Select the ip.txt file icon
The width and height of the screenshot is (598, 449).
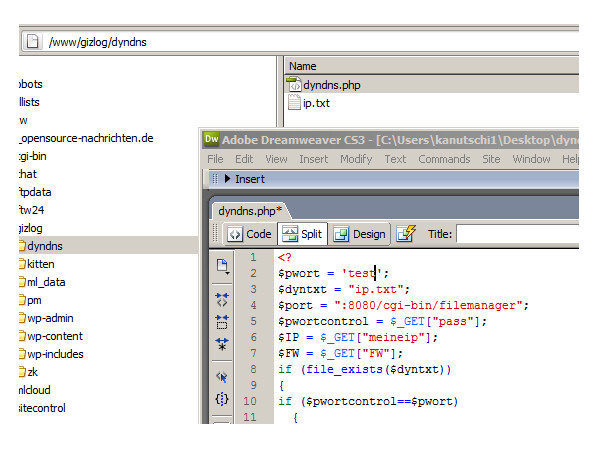[294, 103]
